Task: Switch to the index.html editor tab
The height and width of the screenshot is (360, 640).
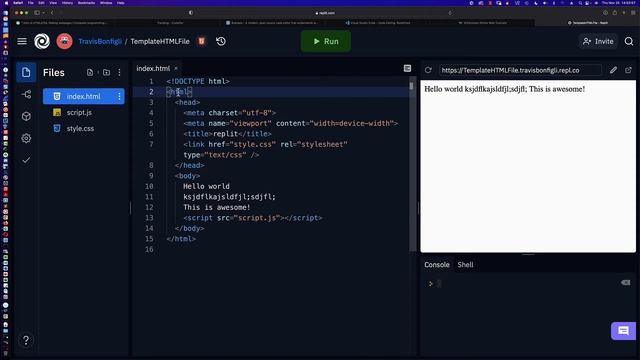Action: click(x=153, y=69)
